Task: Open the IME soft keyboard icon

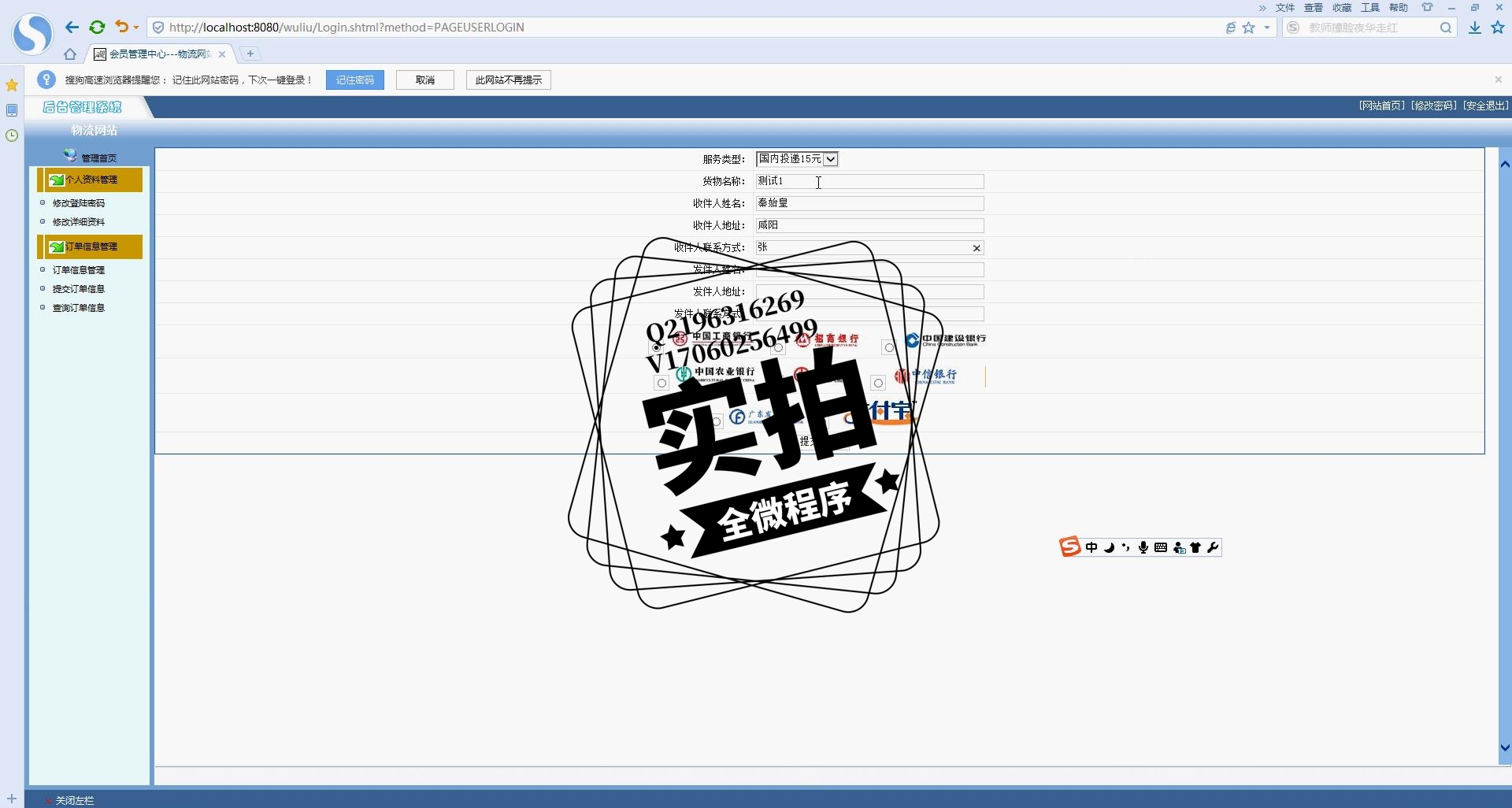Action: pyautogui.click(x=1161, y=547)
